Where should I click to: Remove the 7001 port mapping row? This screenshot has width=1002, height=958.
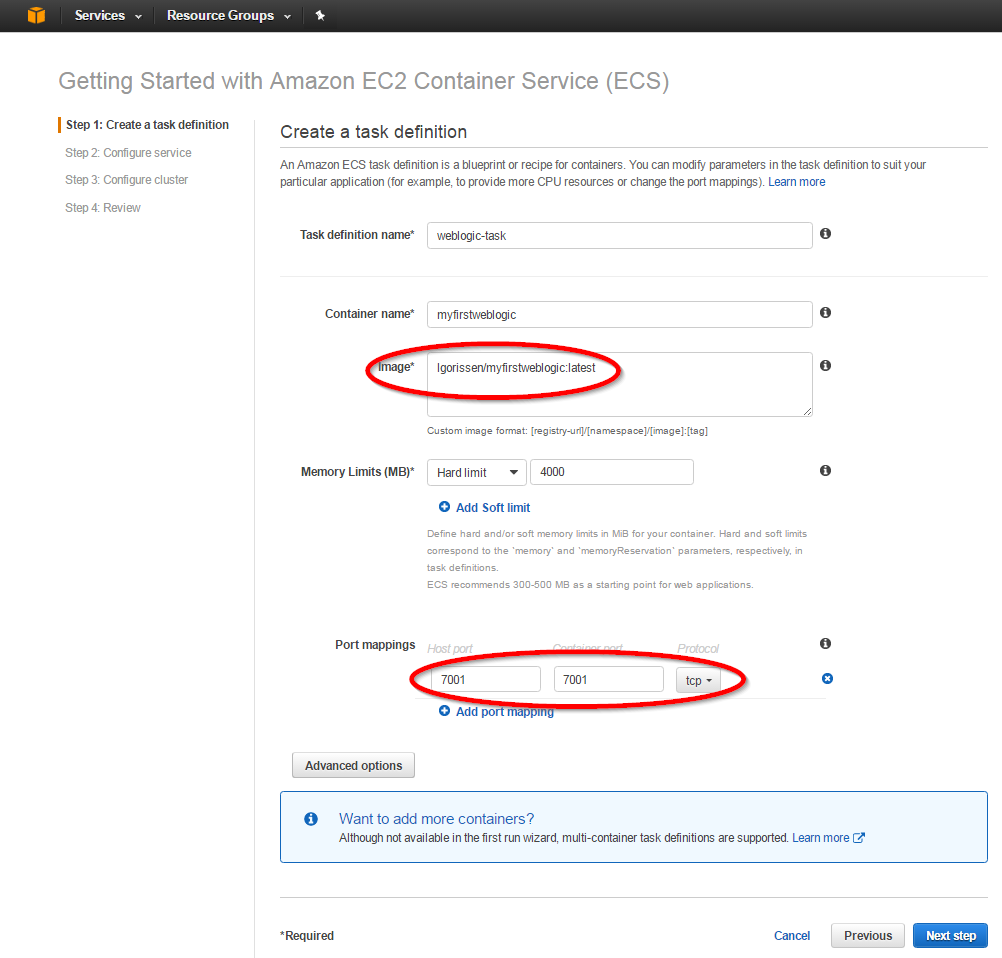tap(827, 679)
